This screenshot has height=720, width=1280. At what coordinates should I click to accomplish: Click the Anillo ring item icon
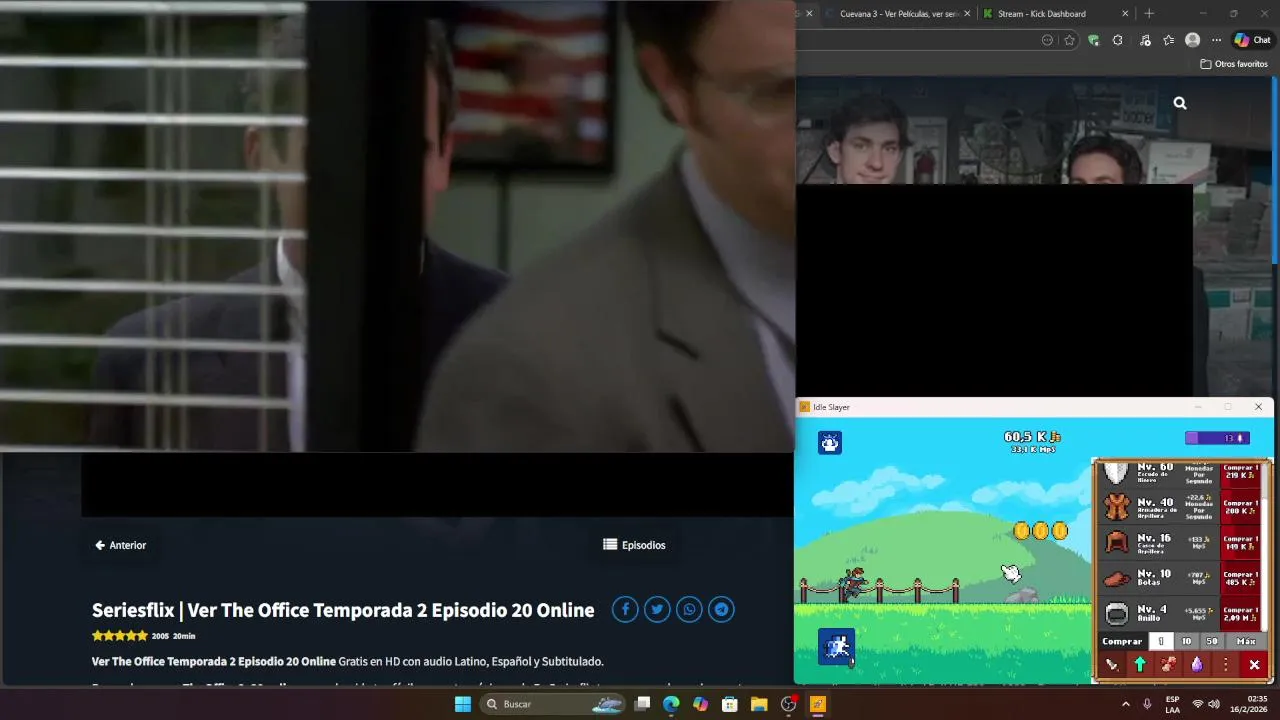tap(1117, 614)
